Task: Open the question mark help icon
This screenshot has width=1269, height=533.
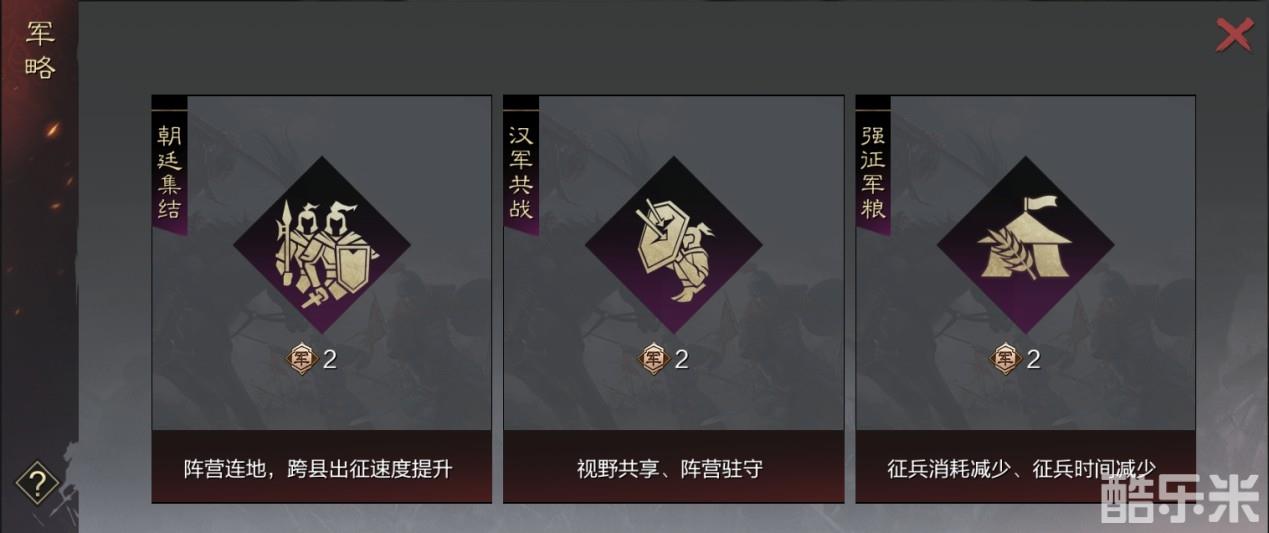Action: pyautogui.click(x=38, y=485)
